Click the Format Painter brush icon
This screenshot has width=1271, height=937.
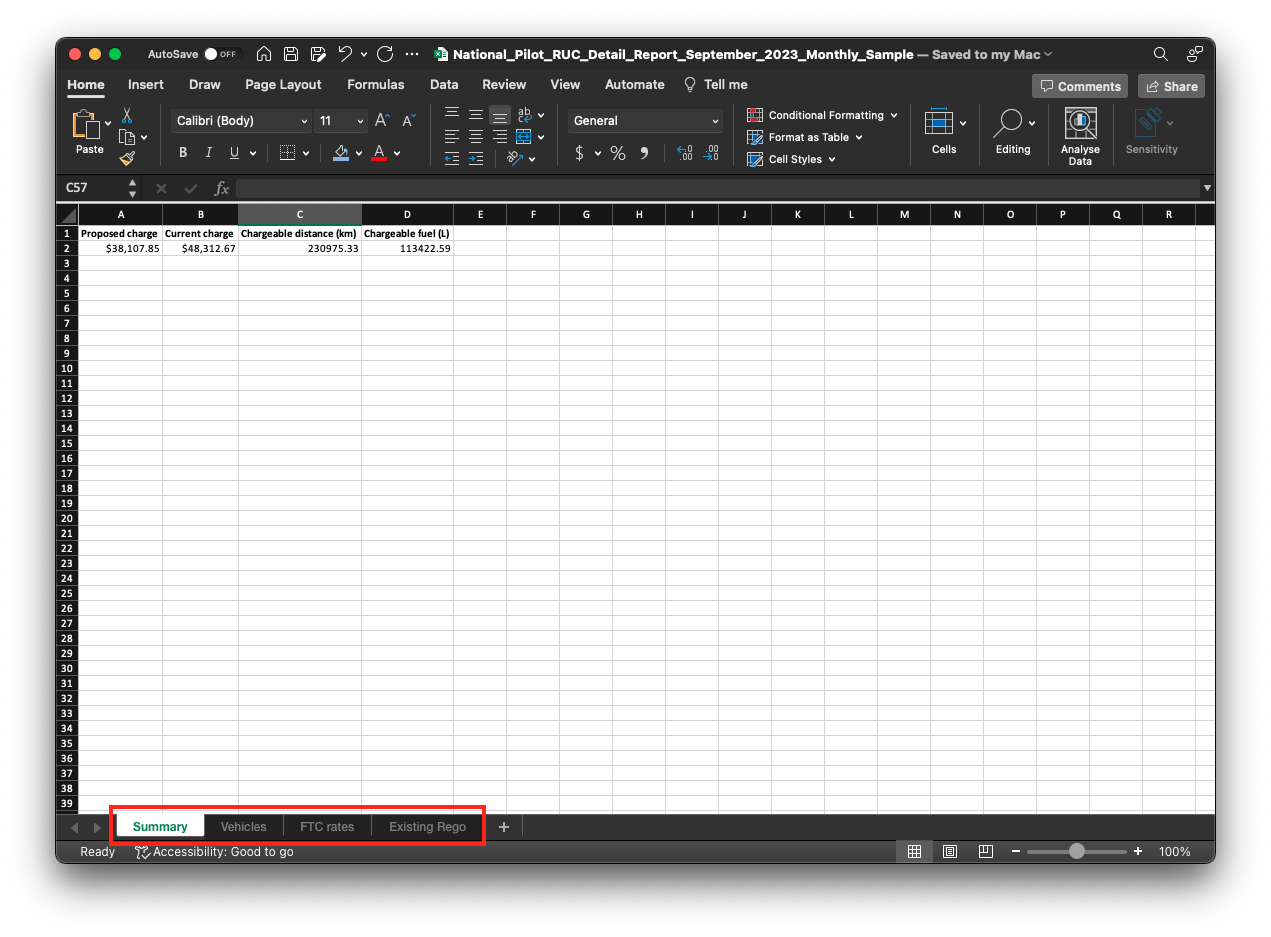tap(127, 158)
